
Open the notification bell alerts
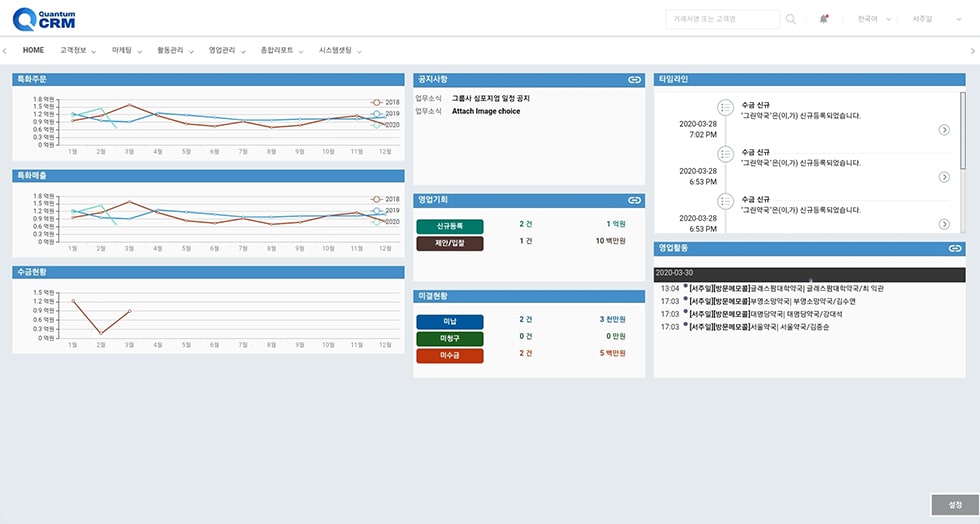pos(824,19)
